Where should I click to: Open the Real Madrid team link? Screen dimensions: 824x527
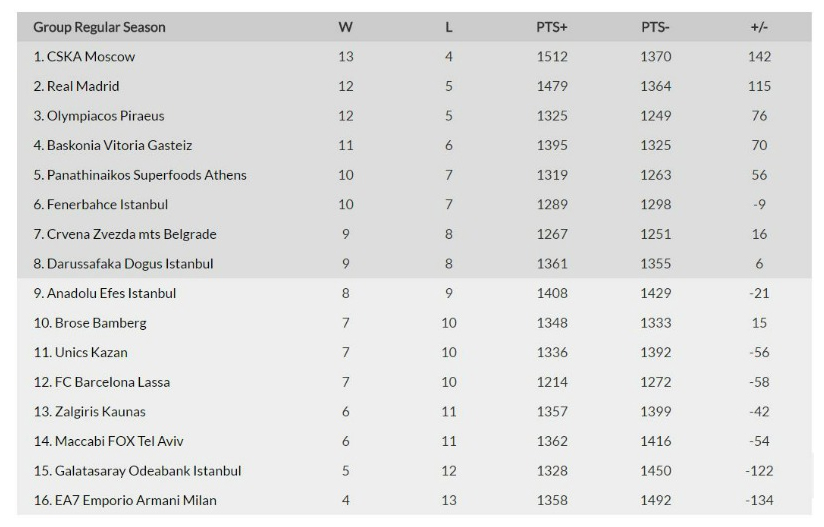pos(76,86)
